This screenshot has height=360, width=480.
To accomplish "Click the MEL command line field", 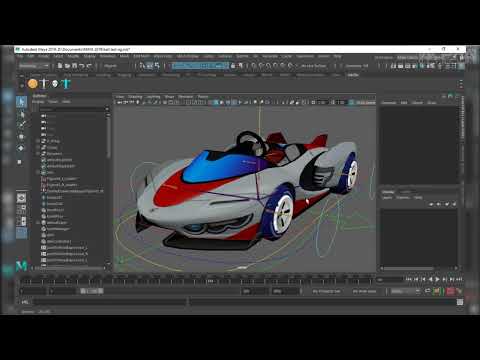I will pyautogui.click(x=110, y=302).
